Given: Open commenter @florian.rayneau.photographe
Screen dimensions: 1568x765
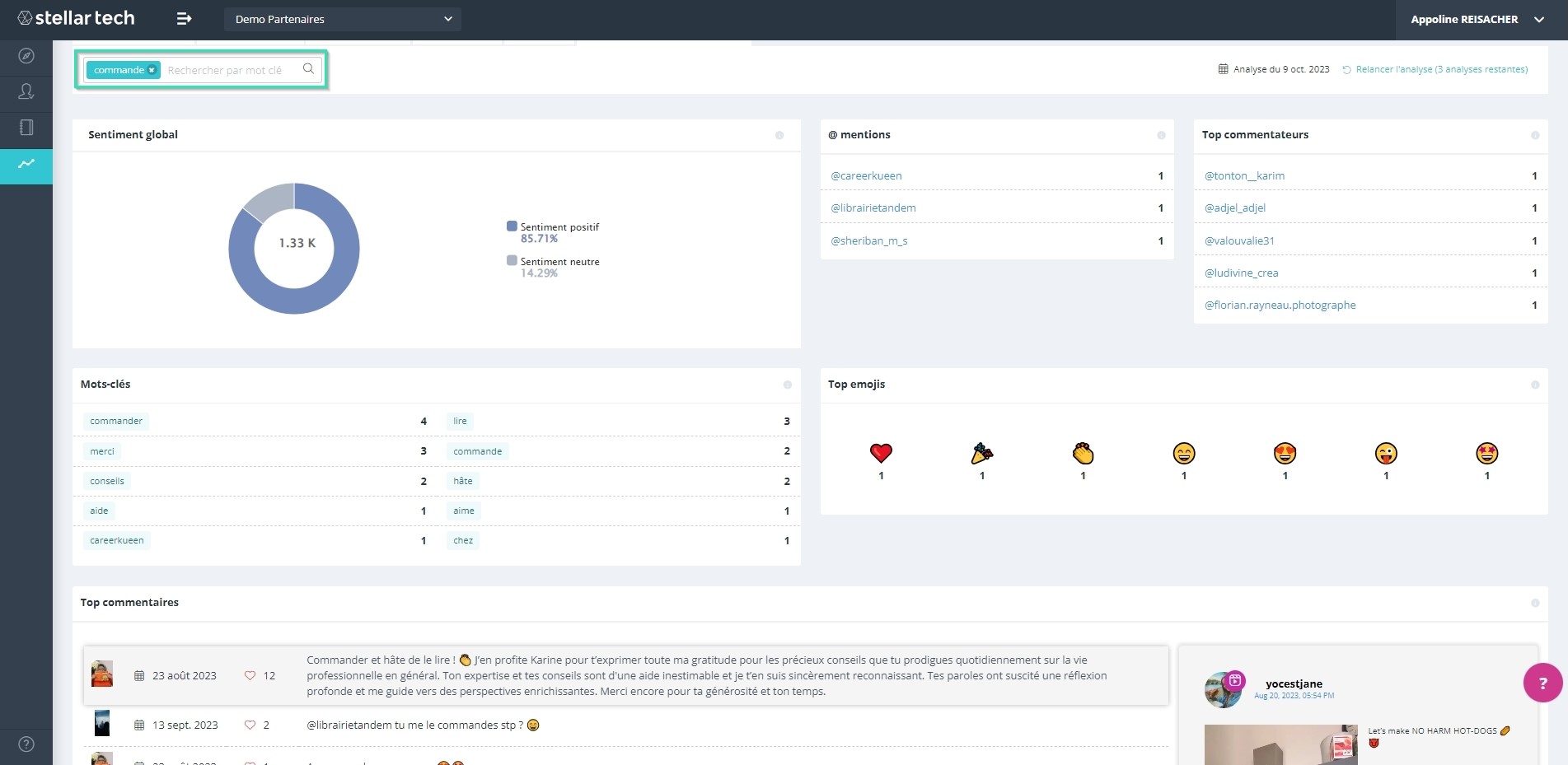Looking at the screenshot, I should click(x=1280, y=305).
